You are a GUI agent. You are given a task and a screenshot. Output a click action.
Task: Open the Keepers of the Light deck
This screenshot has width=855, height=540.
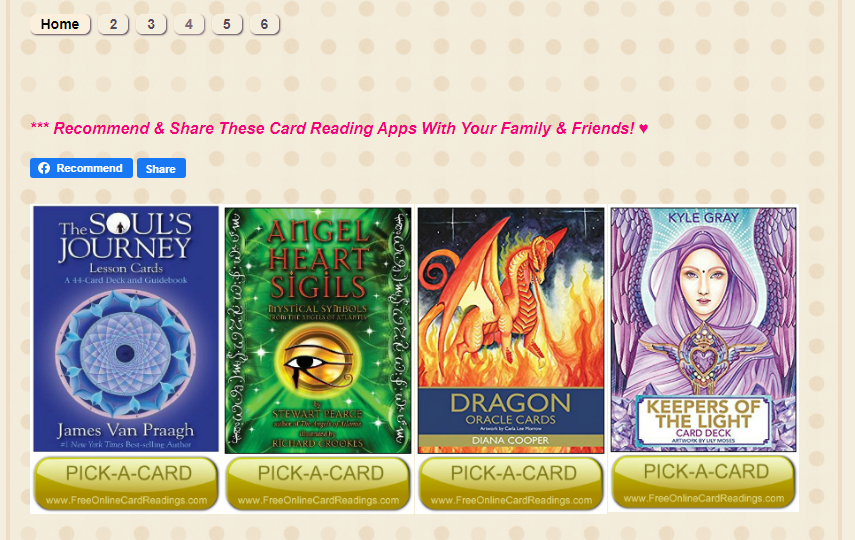(x=703, y=329)
